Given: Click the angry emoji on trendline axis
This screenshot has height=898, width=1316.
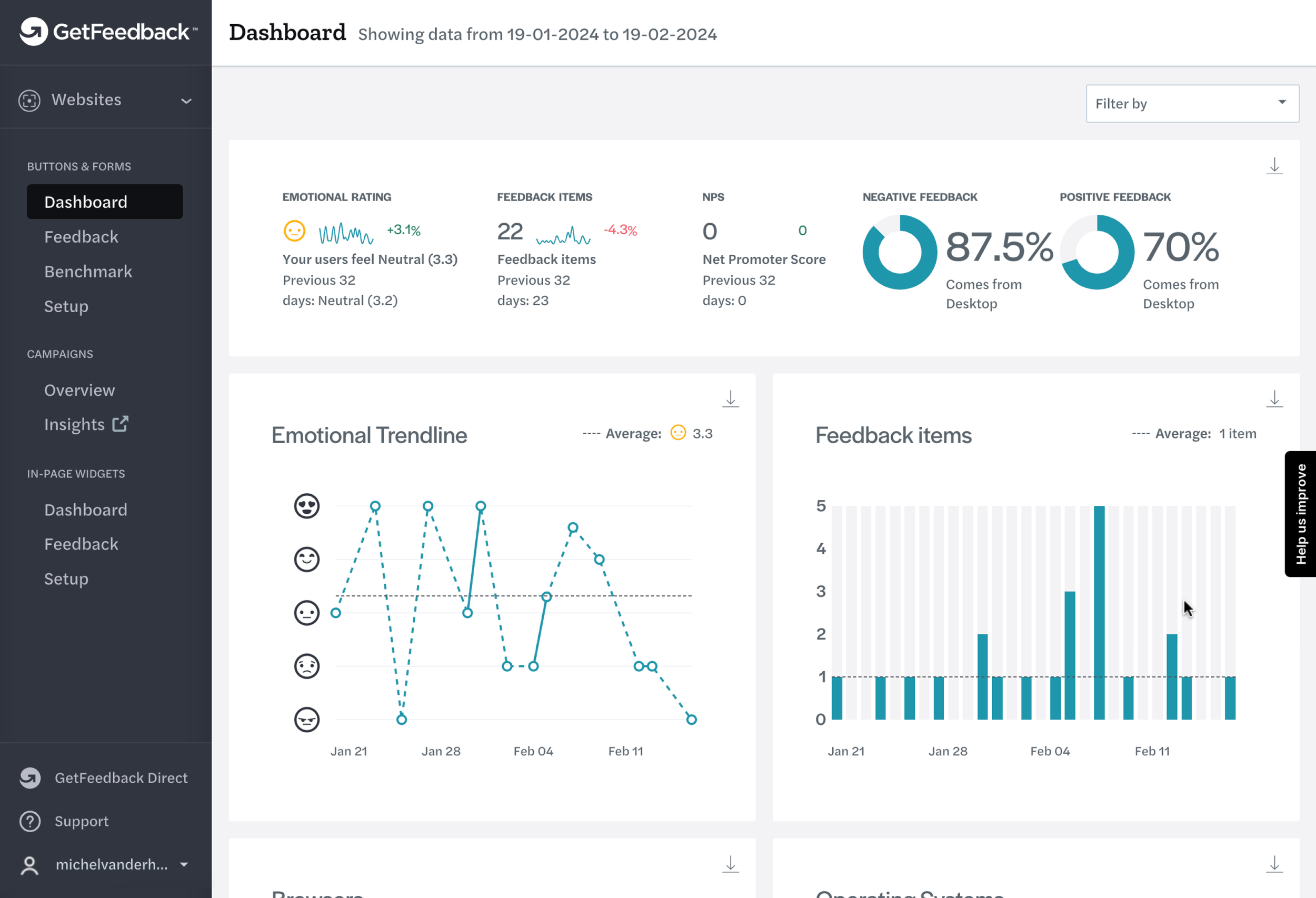Looking at the screenshot, I should (307, 720).
